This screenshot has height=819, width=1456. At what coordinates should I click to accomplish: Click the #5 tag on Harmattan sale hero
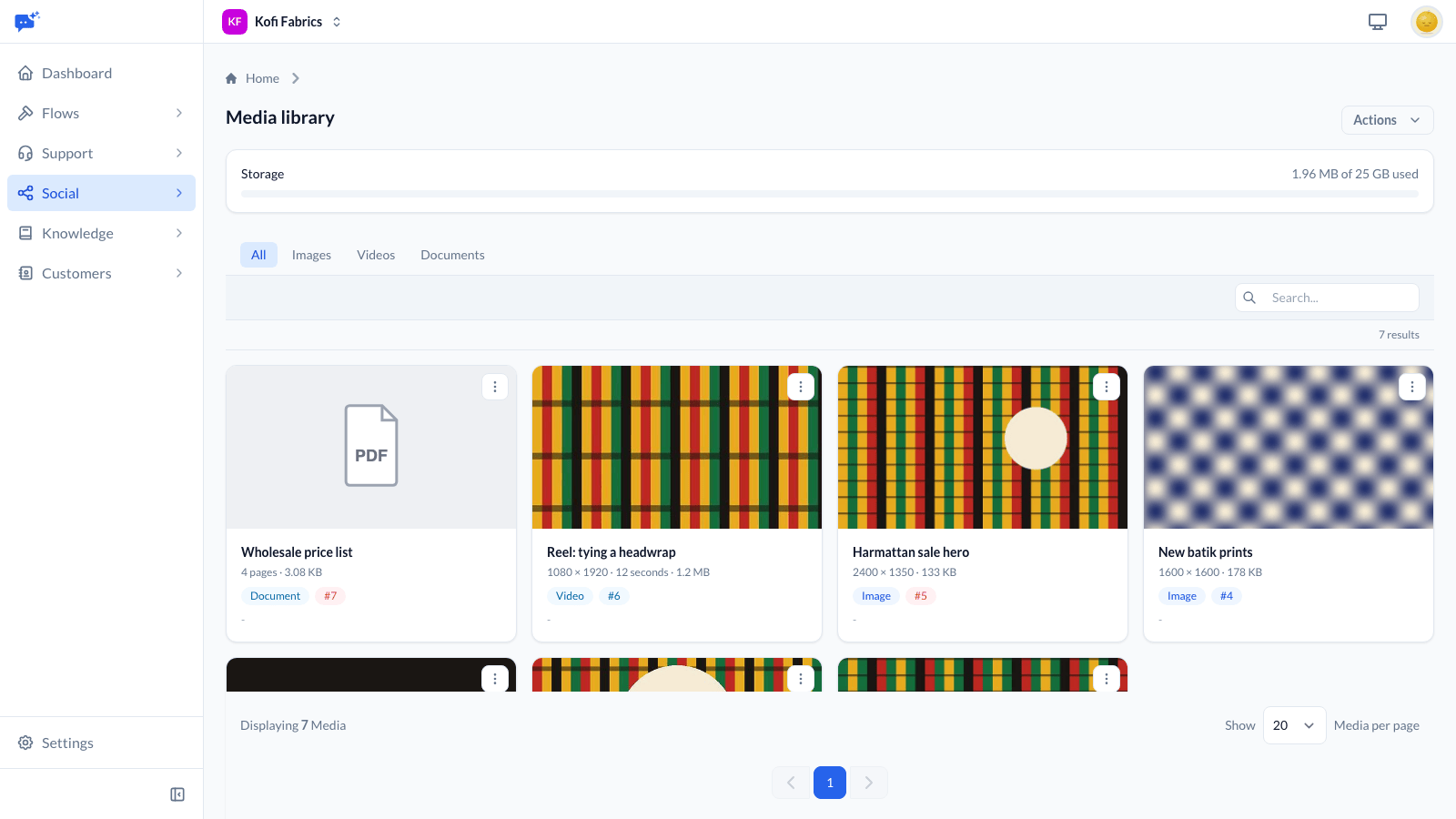pyautogui.click(x=921, y=596)
